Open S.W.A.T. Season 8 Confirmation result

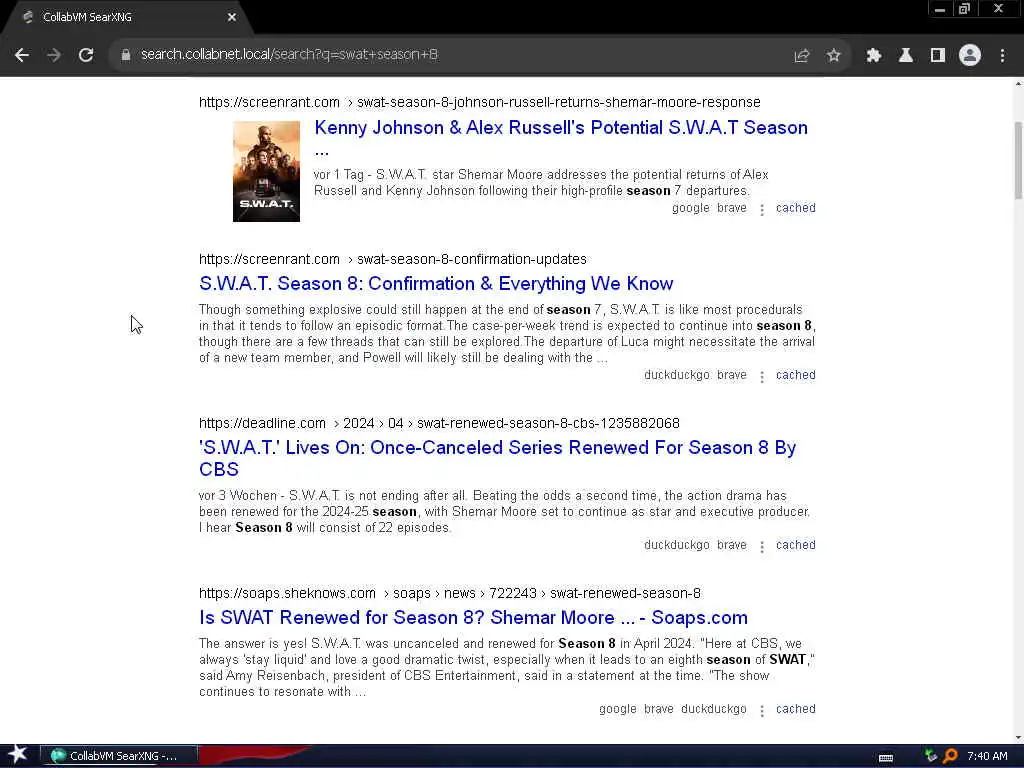coord(436,283)
